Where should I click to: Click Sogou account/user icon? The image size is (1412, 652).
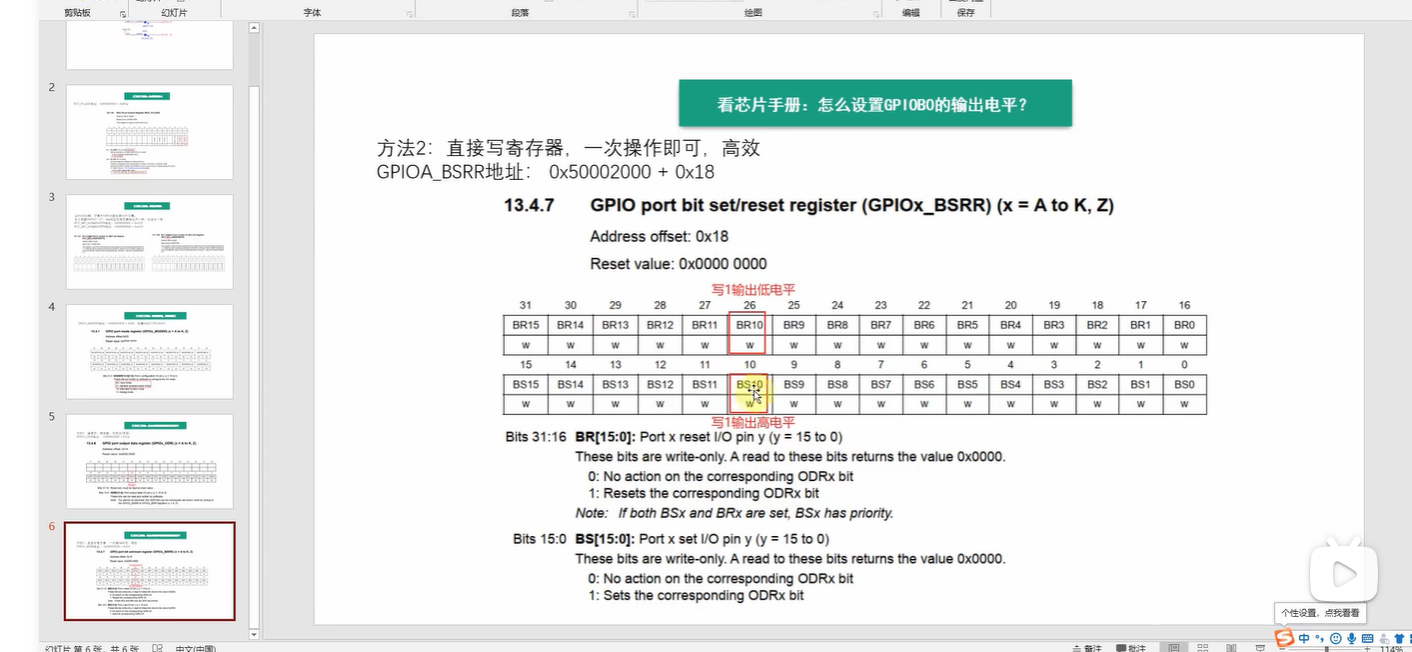pyautogui.click(x=1384, y=638)
